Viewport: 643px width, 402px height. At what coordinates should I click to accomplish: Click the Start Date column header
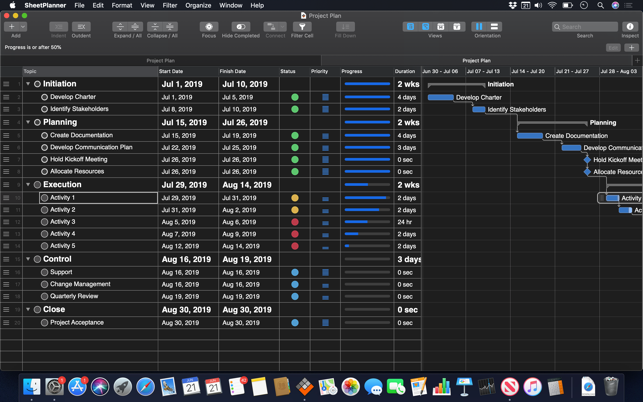171,72
